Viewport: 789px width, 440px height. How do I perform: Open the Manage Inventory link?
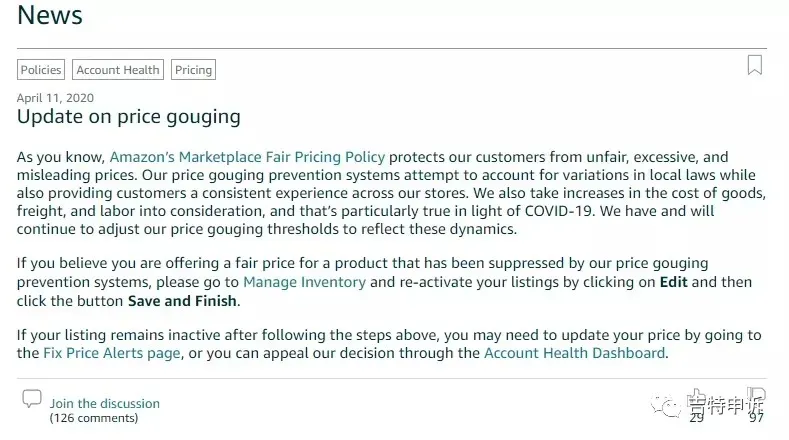pyautogui.click(x=304, y=282)
